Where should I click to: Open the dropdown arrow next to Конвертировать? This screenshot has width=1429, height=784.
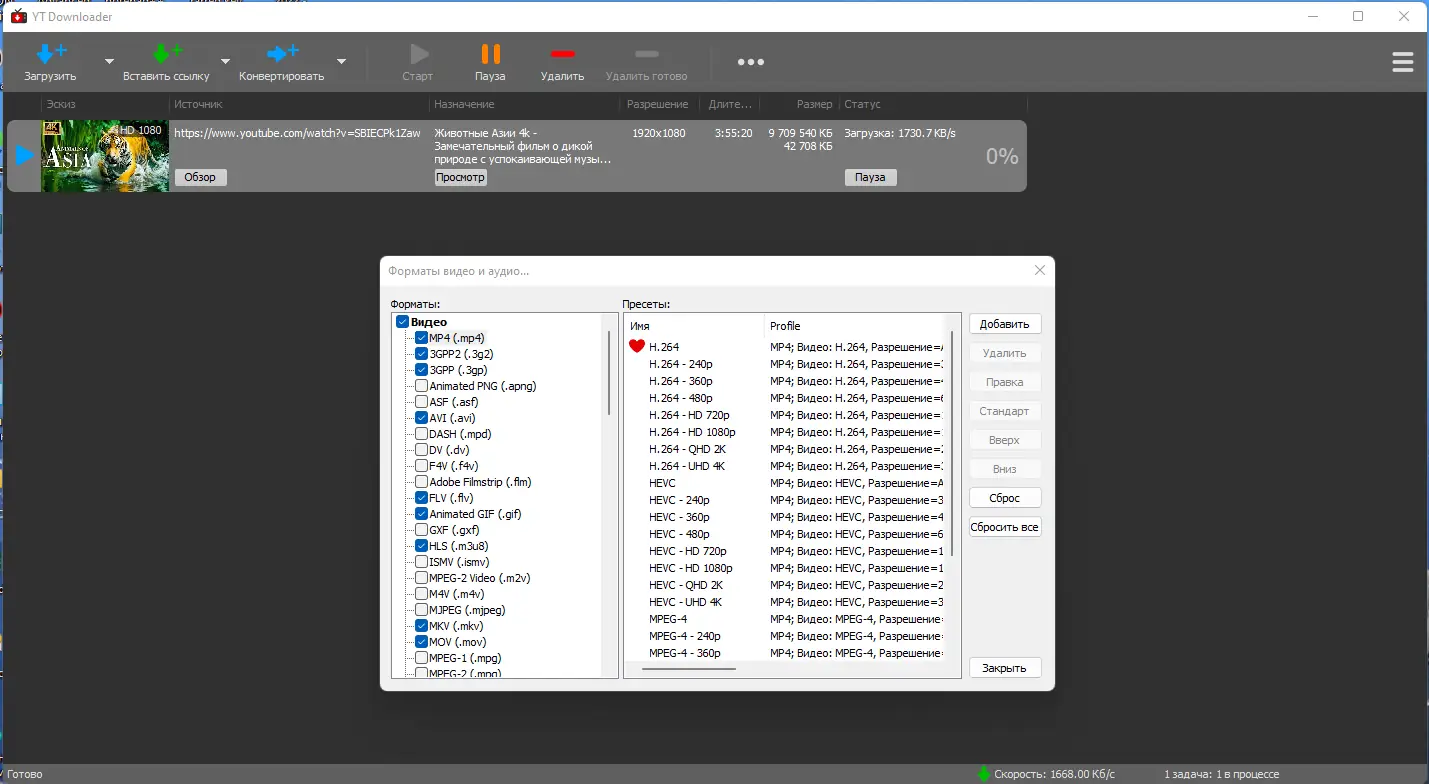tap(341, 61)
